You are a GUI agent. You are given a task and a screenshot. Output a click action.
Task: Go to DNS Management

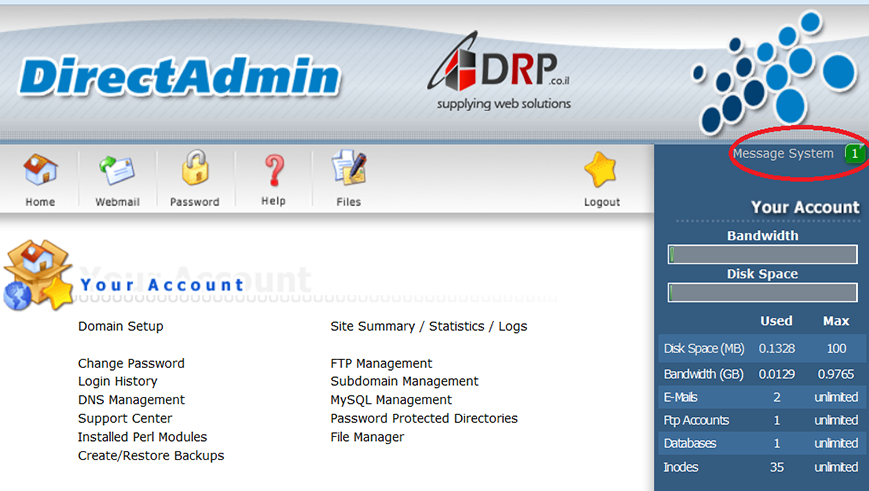(131, 400)
